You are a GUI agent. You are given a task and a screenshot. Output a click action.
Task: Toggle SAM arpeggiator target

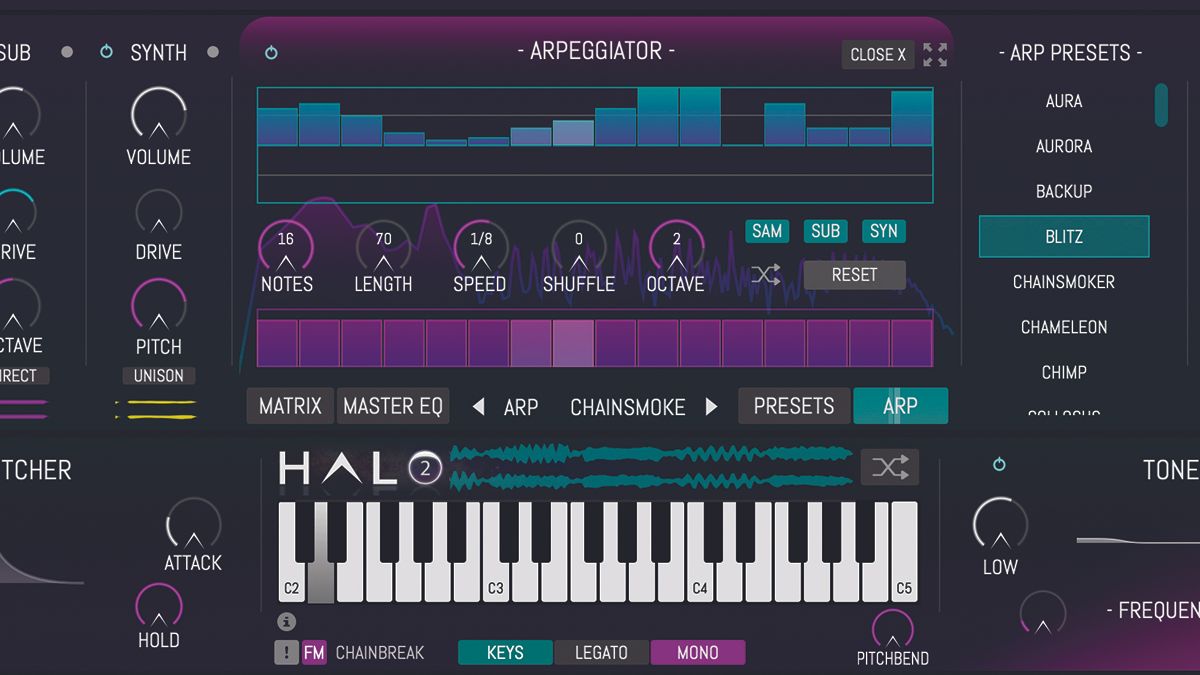767,231
